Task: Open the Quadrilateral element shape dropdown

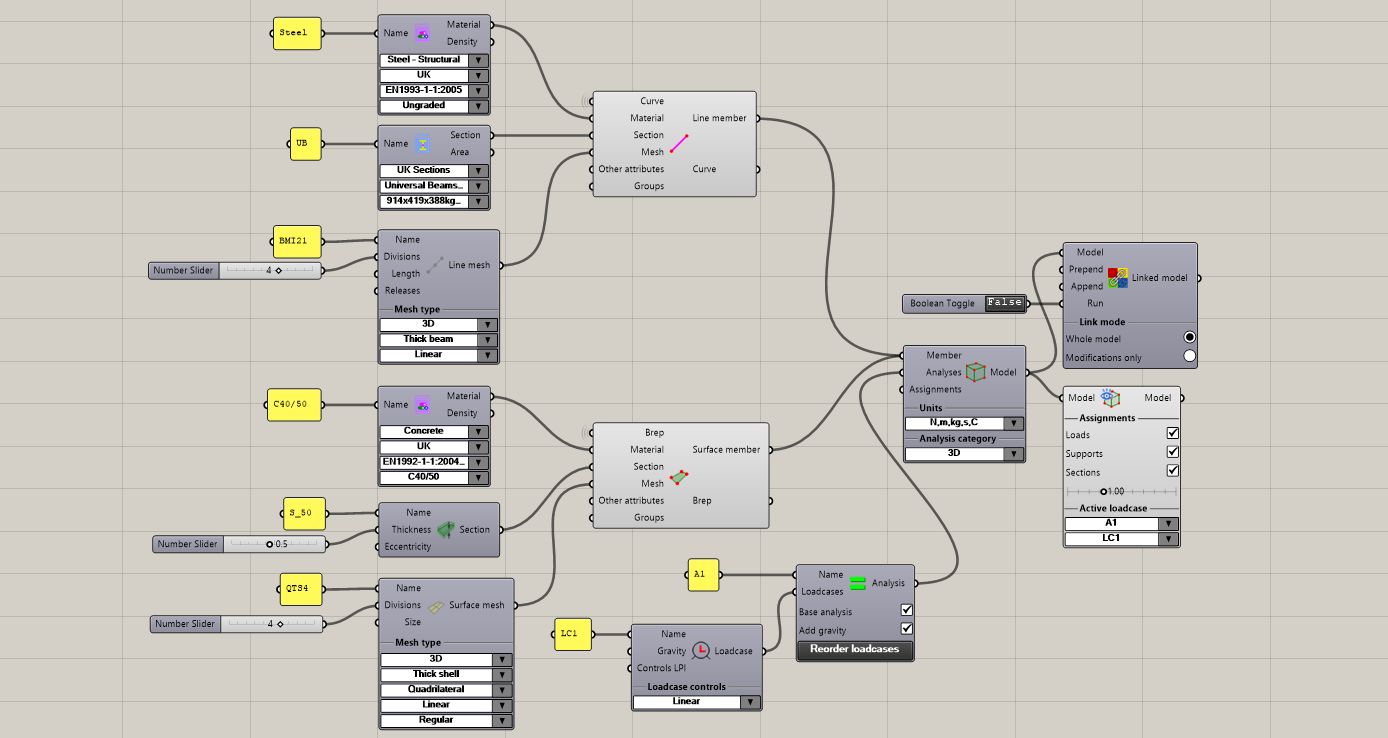Action: click(x=446, y=689)
